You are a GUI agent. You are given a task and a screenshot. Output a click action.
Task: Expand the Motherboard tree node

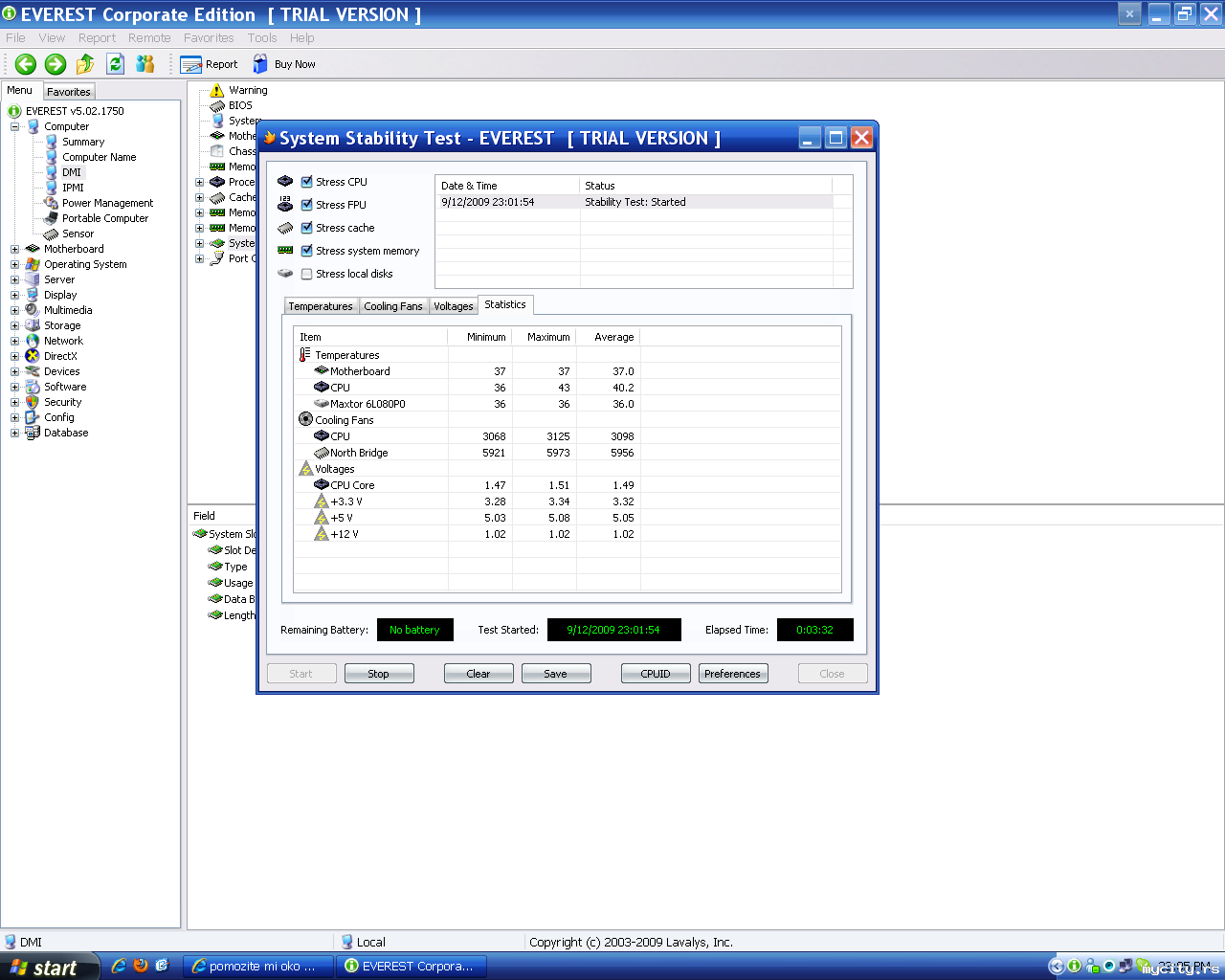tap(15, 249)
